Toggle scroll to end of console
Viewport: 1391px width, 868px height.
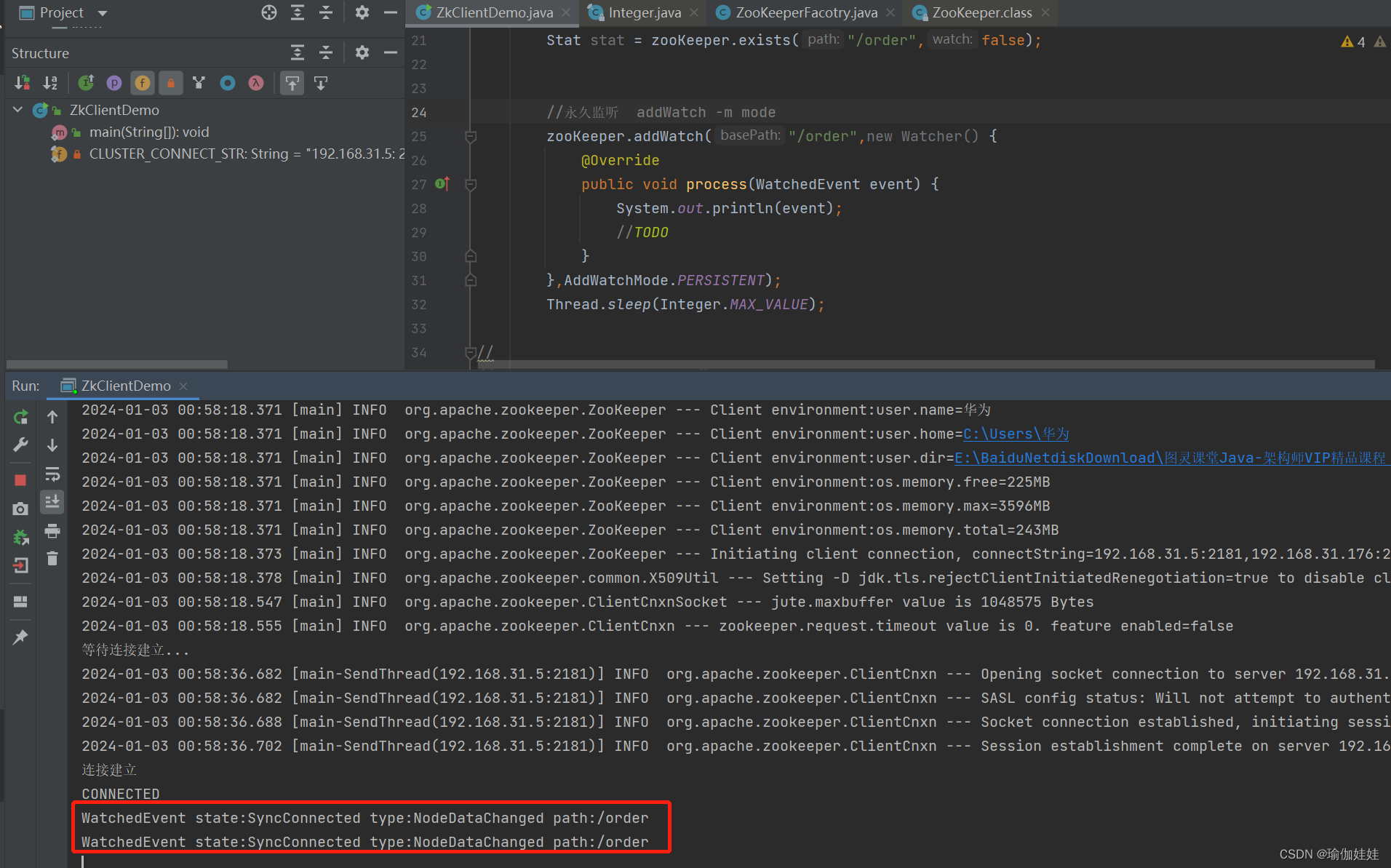tap(52, 502)
